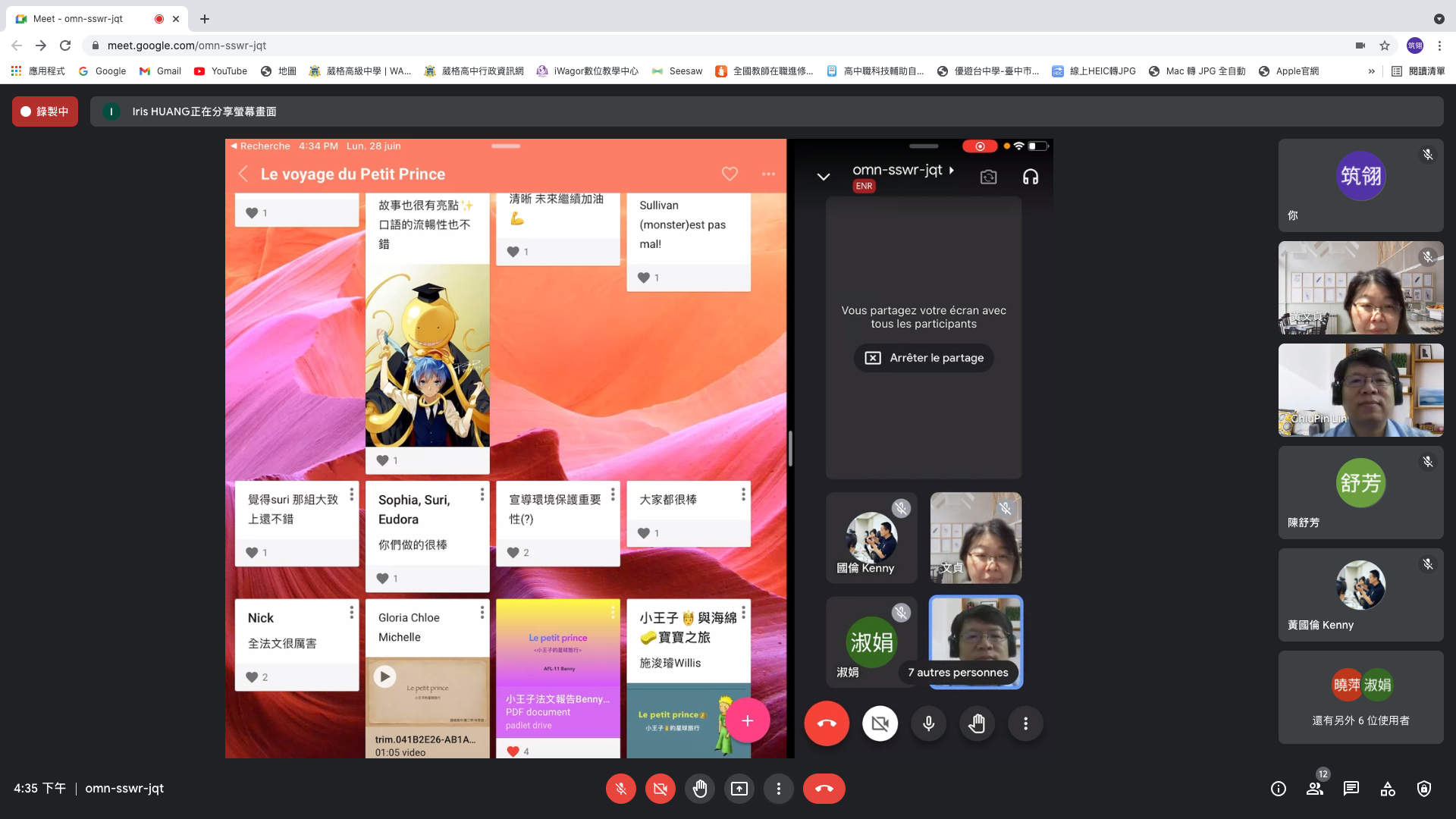1456x819 pixels.
Task: Open the YouTube bookmark
Action: point(221,71)
